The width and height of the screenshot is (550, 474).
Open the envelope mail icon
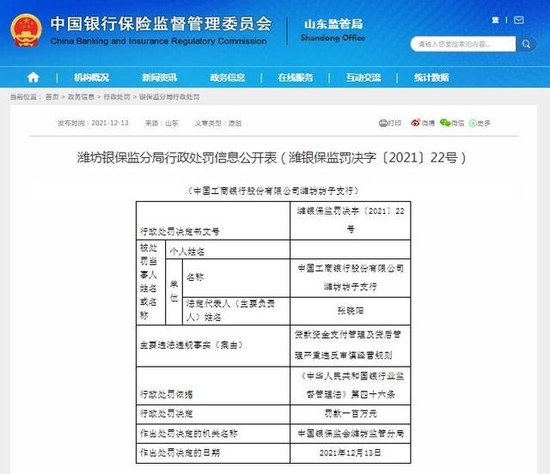tap(519, 20)
